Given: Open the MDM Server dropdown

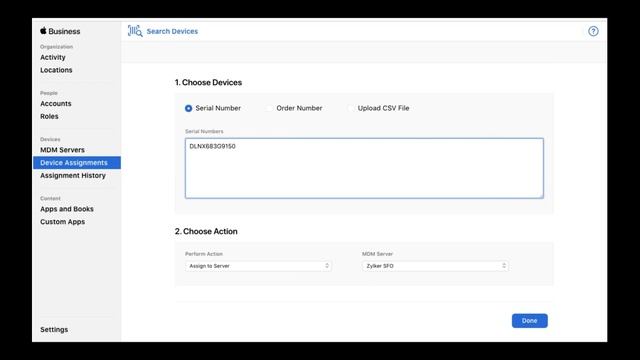Looking at the screenshot, I should [435, 266].
